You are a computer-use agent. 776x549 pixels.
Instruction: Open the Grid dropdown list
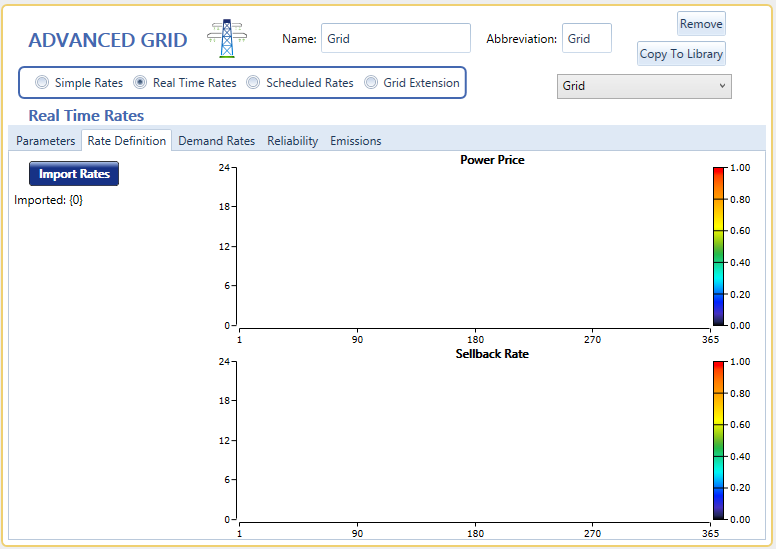tap(644, 86)
